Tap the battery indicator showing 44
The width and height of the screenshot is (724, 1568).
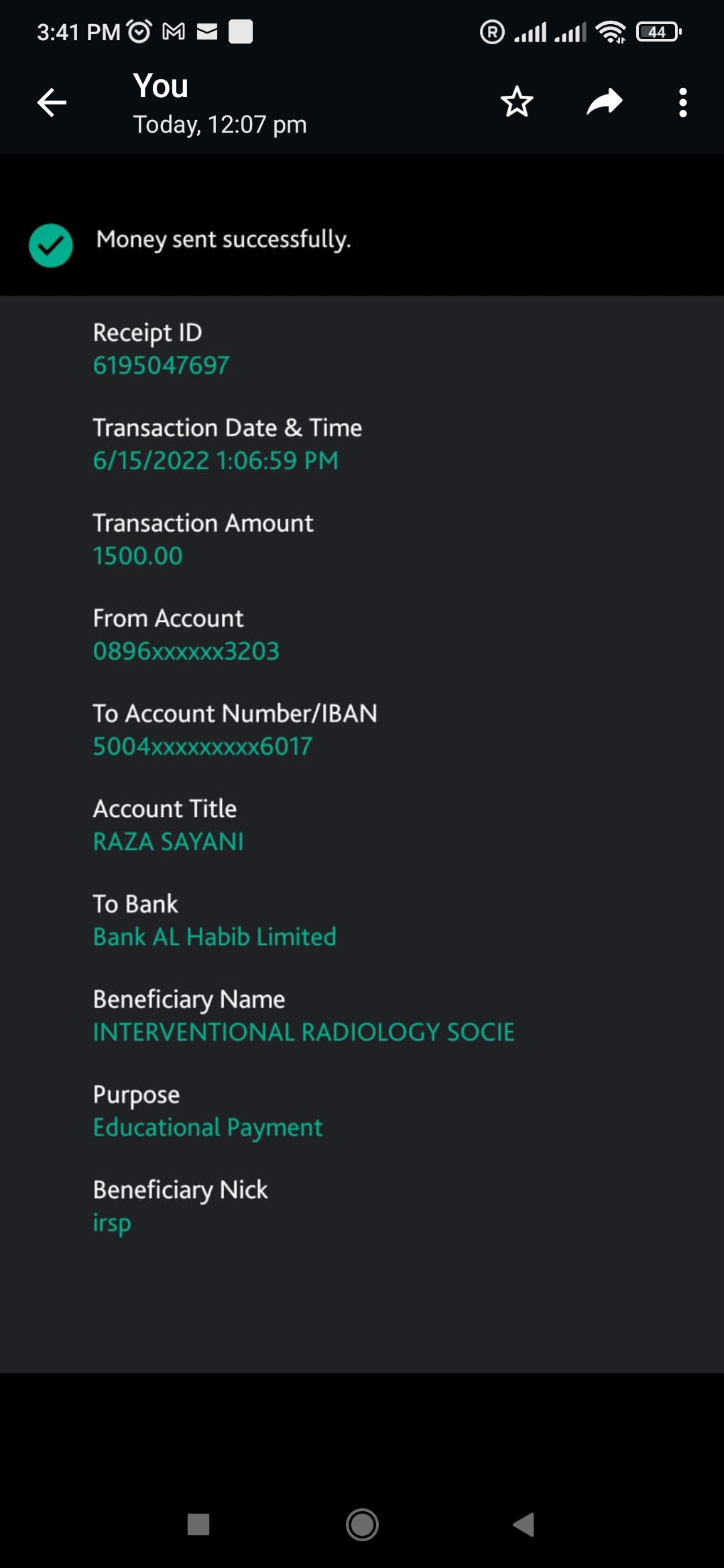658,31
